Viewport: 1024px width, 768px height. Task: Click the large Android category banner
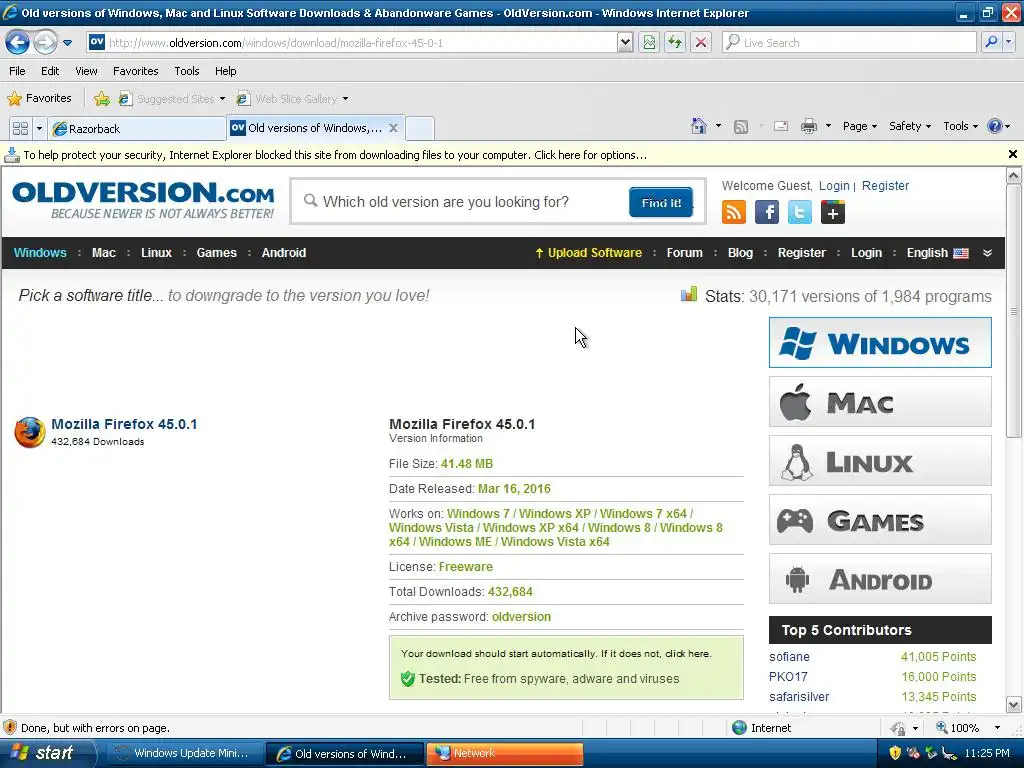click(x=880, y=579)
